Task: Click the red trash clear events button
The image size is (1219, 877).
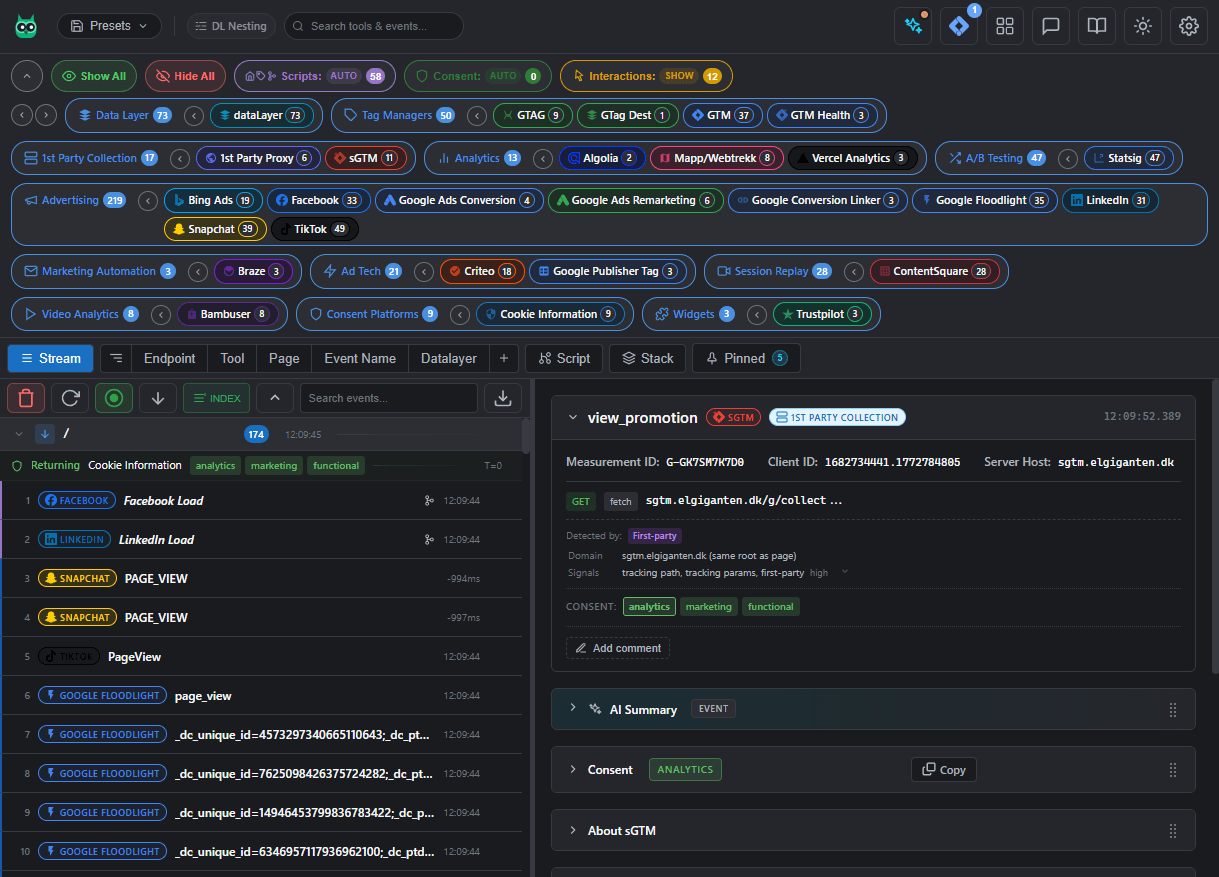Action: coord(26,398)
